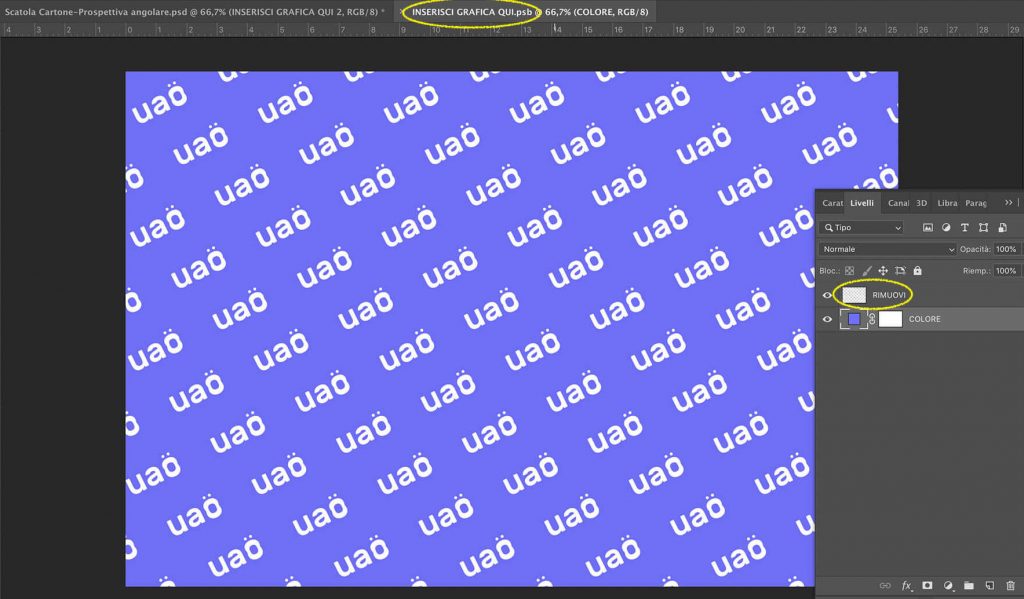1024x599 pixels.
Task: Click the lock all padlock icon
Action: point(917,271)
